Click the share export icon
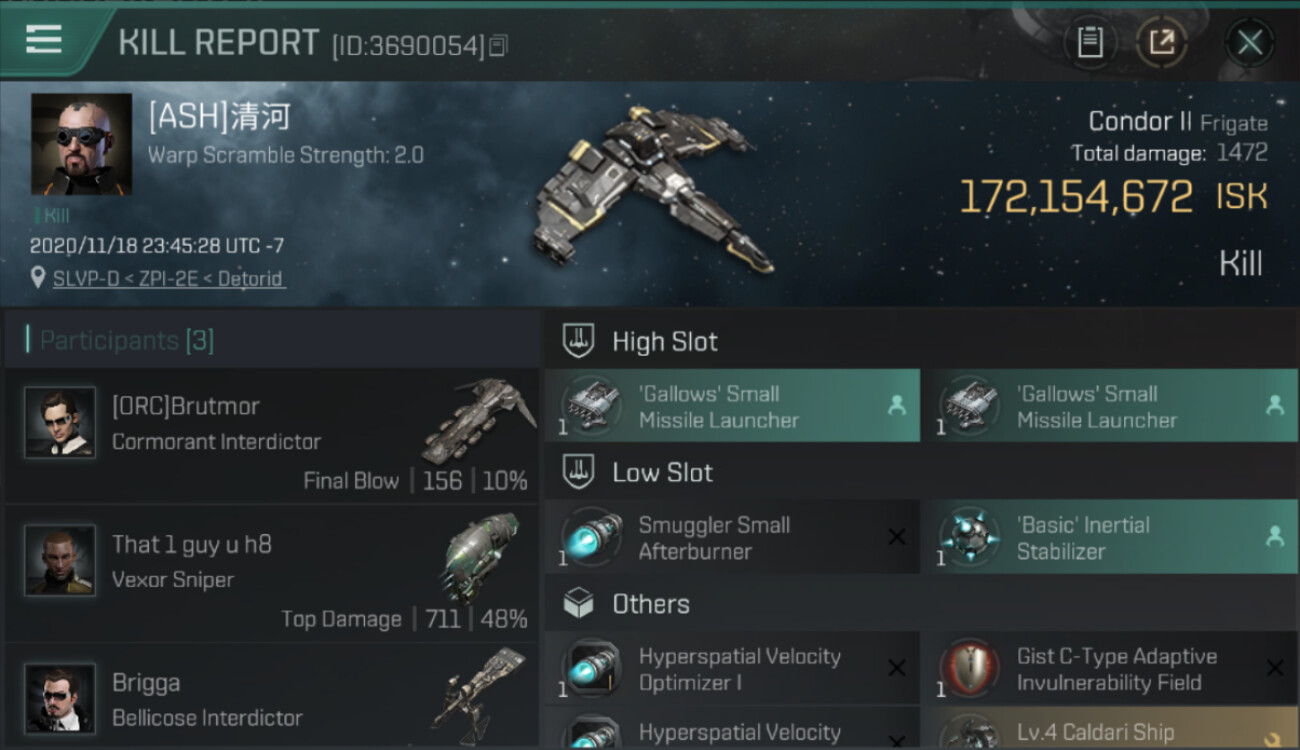 pos(1161,42)
